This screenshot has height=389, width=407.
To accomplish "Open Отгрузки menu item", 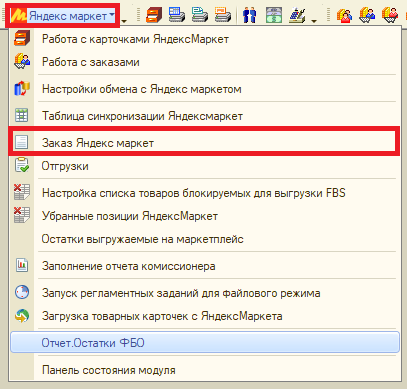I will 205,166.
